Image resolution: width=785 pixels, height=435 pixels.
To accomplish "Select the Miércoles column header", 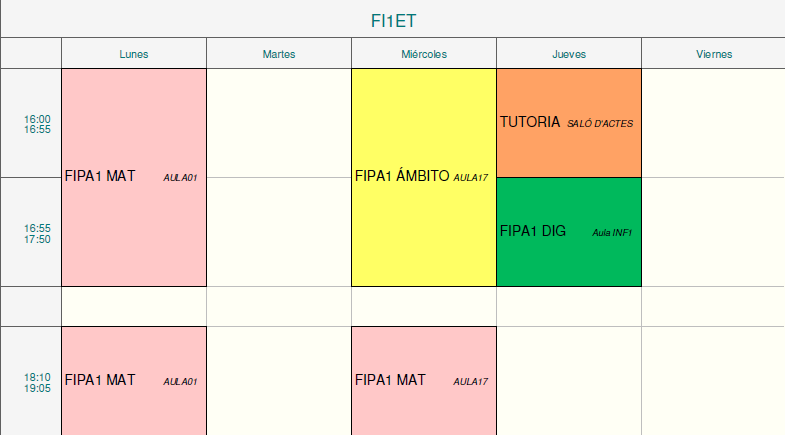I will tap(423, 54).
